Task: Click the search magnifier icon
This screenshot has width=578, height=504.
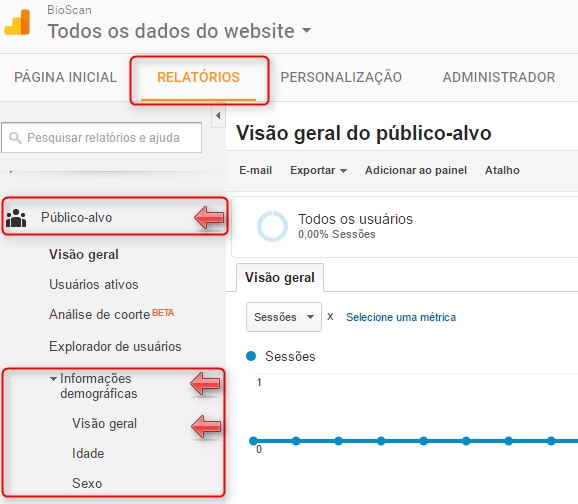Action: point(15,138)
